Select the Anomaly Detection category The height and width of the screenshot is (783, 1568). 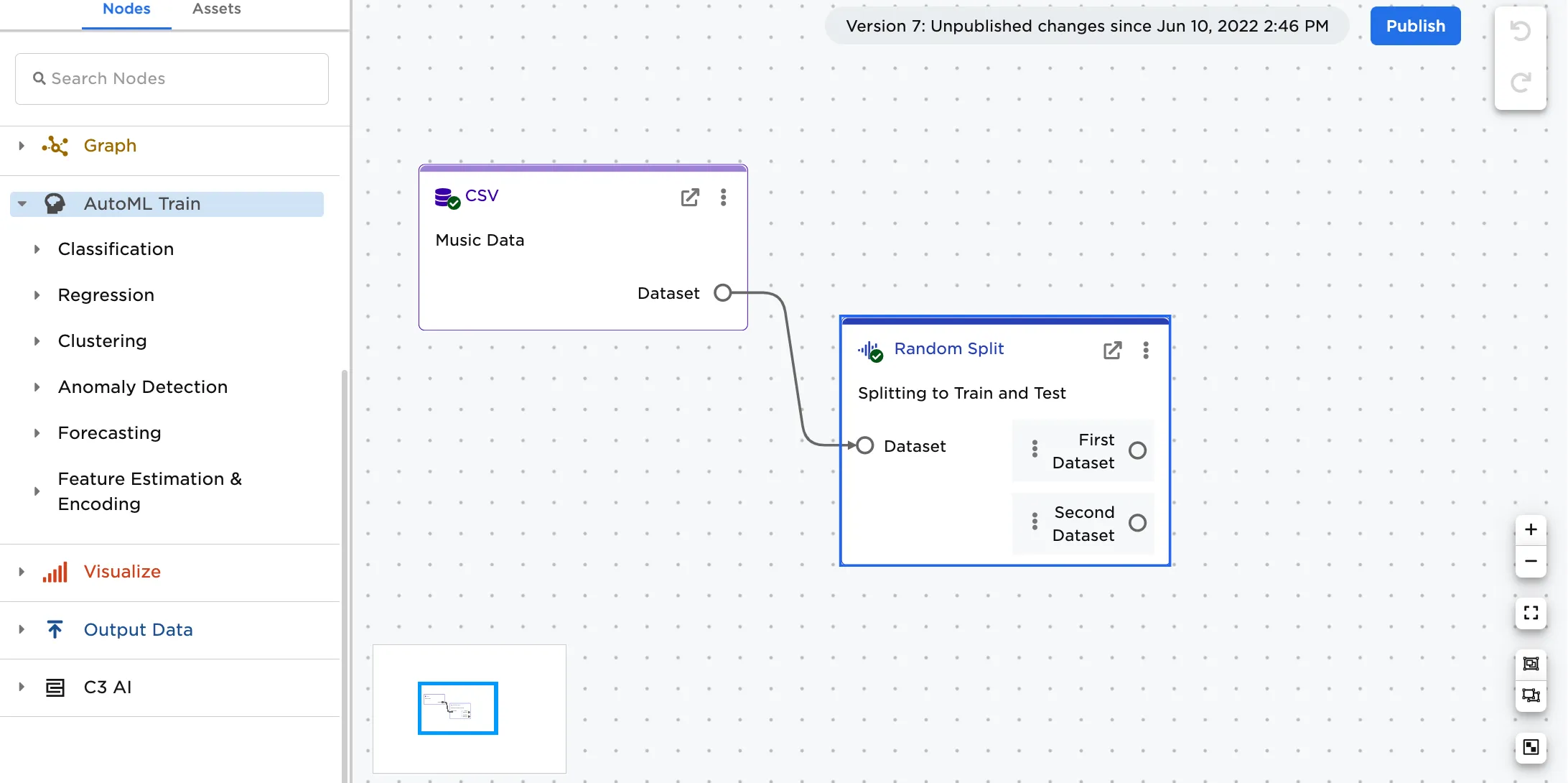coord(142,386)
